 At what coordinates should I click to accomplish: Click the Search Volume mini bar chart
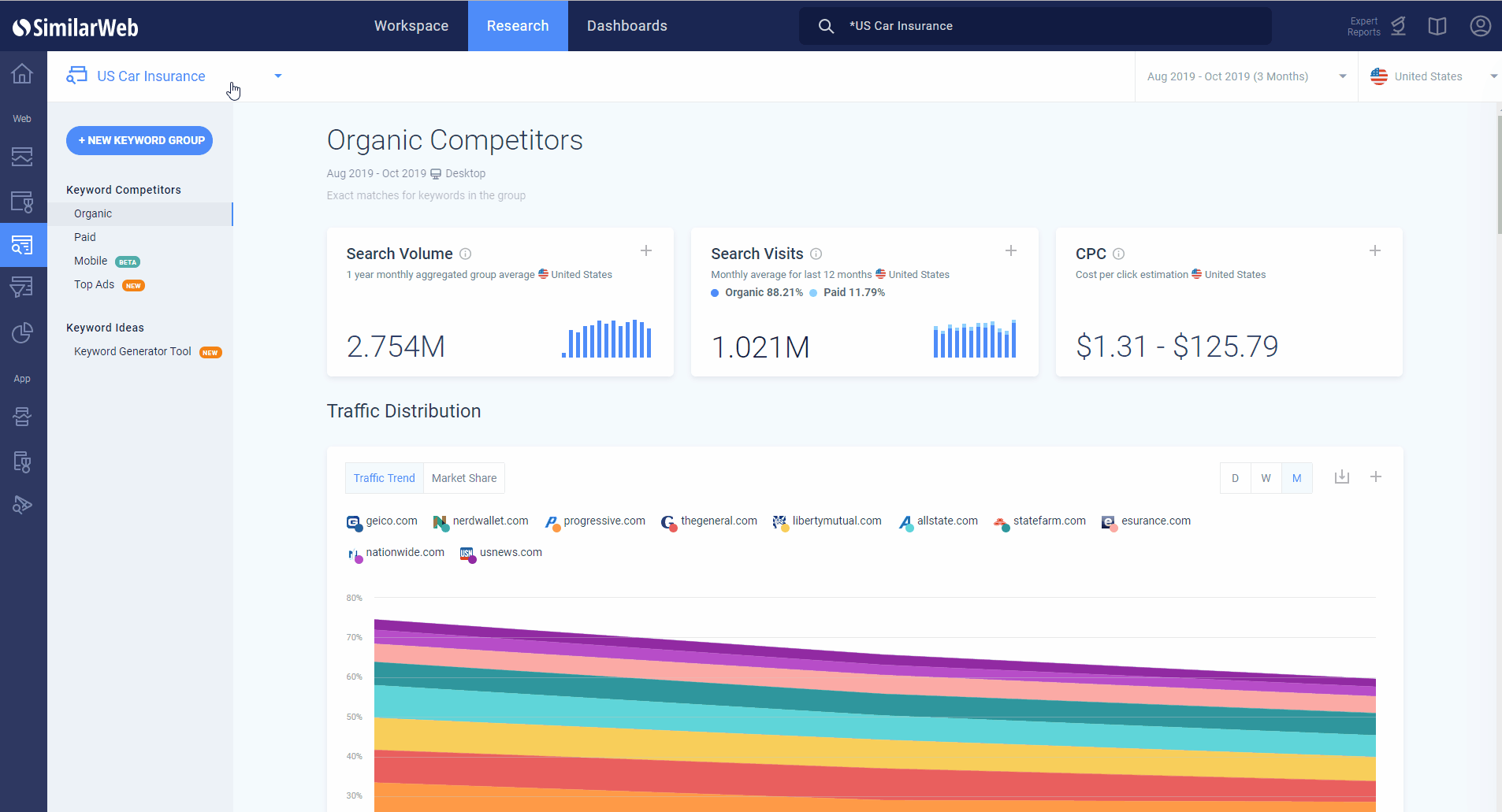pos(607,339)
